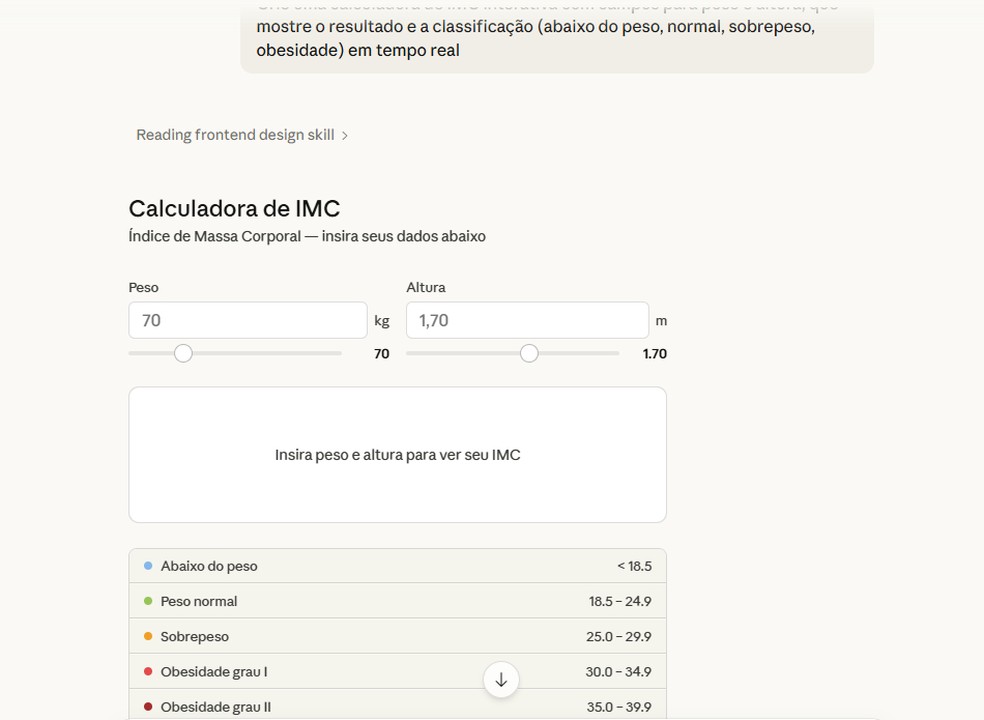Click the red dot beside 'Obesidade grau I'

pos(148,672)
